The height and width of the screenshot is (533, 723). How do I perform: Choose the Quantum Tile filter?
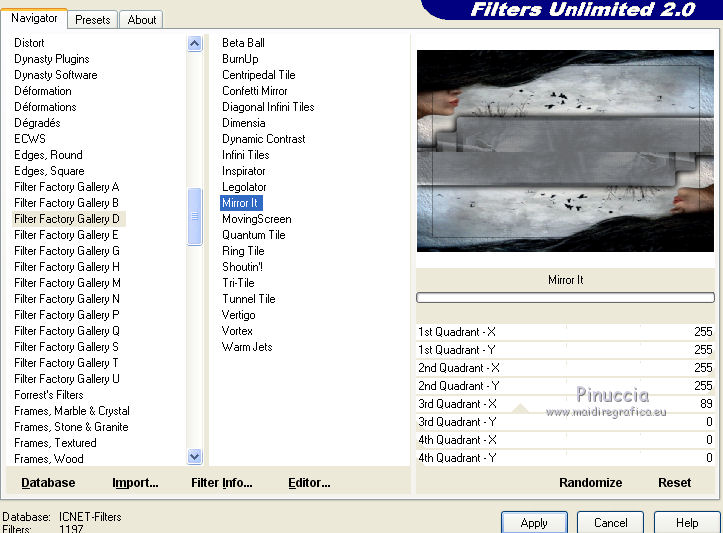(x=254, y=235)
